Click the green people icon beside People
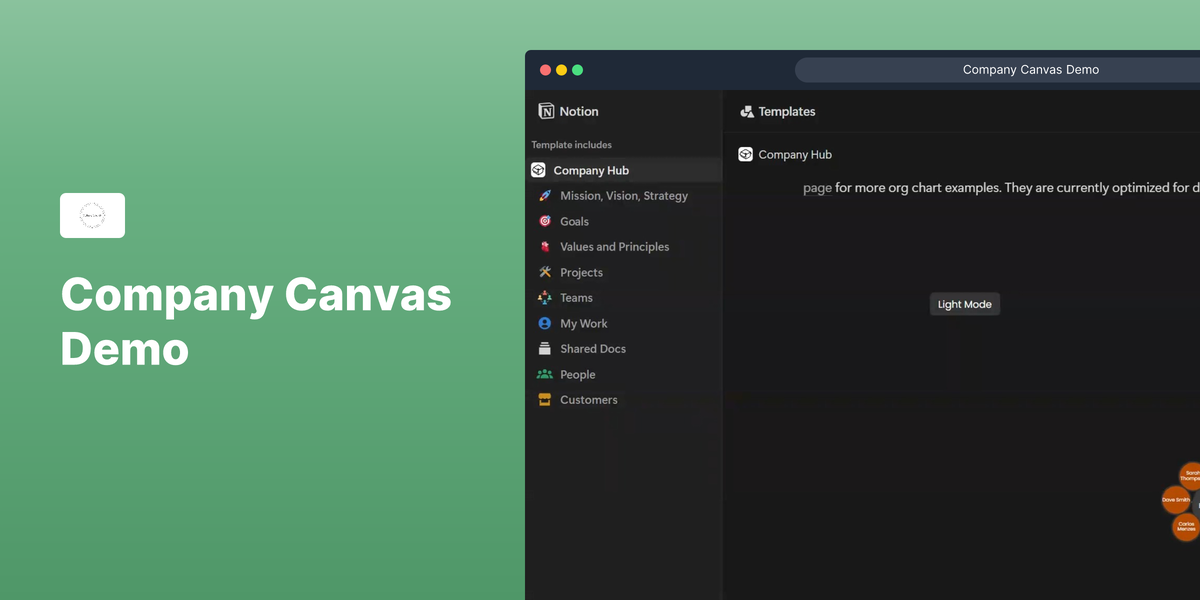The image size is (1200, 600). point(545,374)
